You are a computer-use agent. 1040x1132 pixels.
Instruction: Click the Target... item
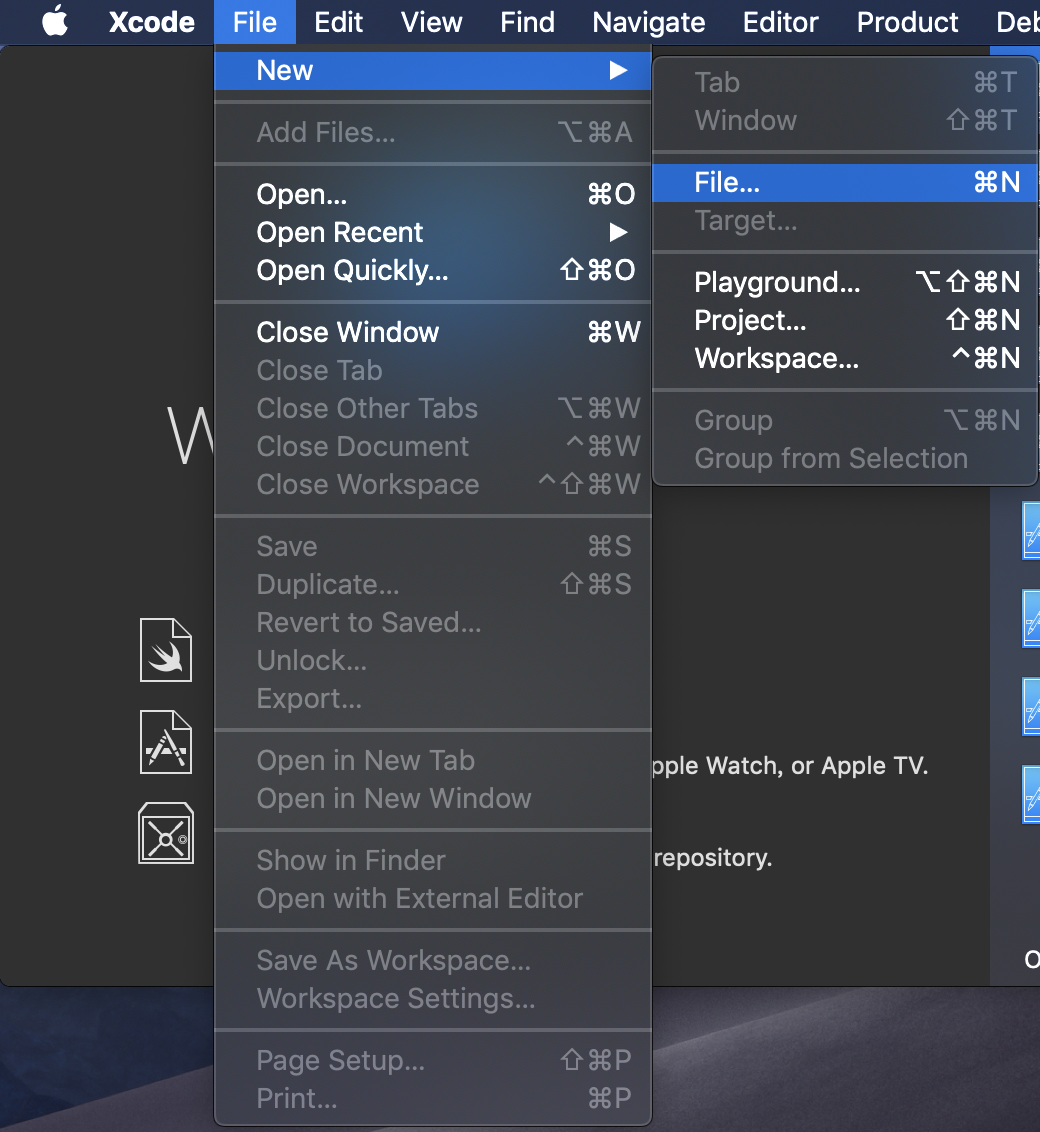pos(845,221)
